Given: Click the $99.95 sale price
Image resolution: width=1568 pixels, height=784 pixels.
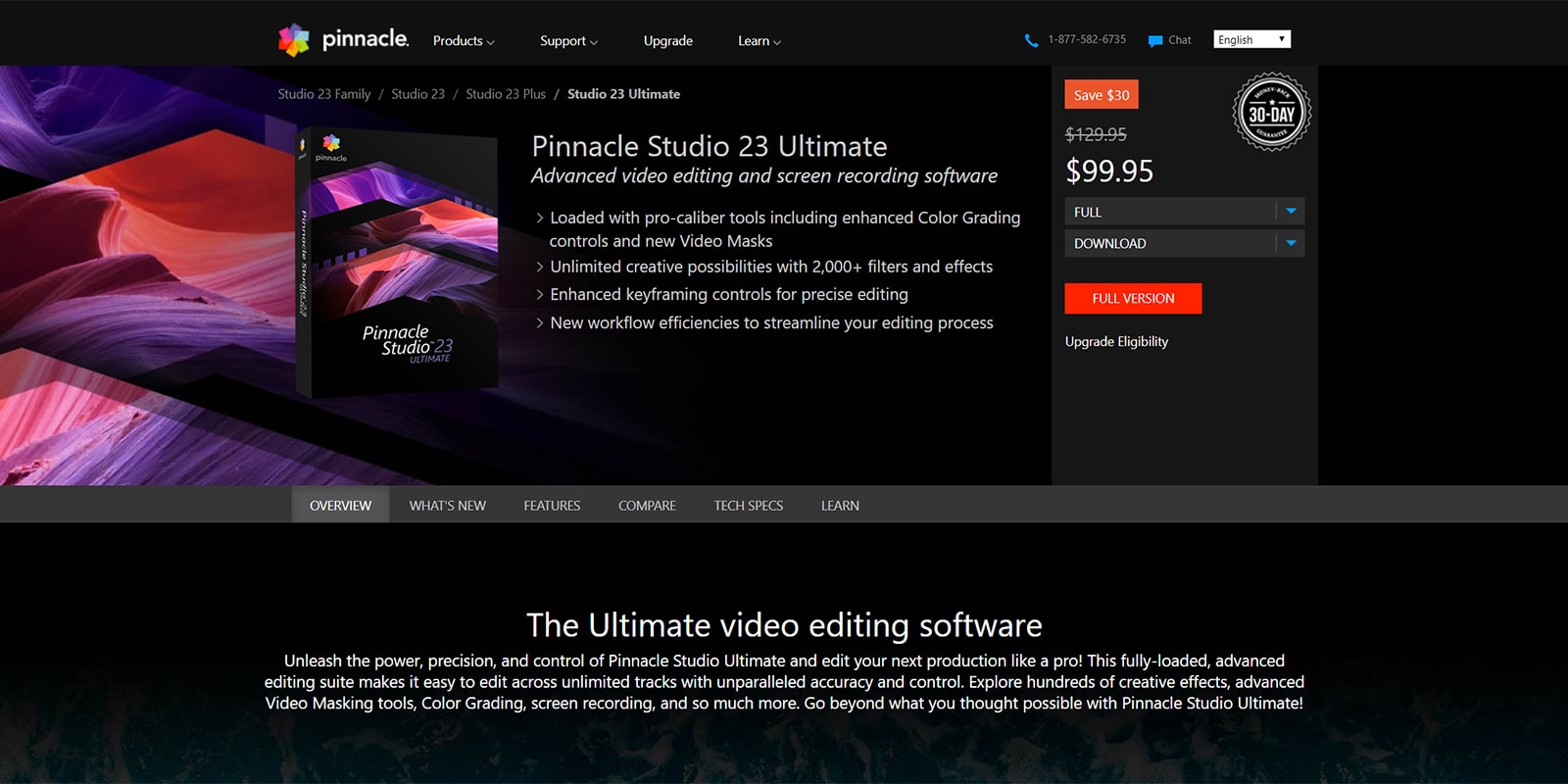Looking at the screenshot, I should point(1109,171).
